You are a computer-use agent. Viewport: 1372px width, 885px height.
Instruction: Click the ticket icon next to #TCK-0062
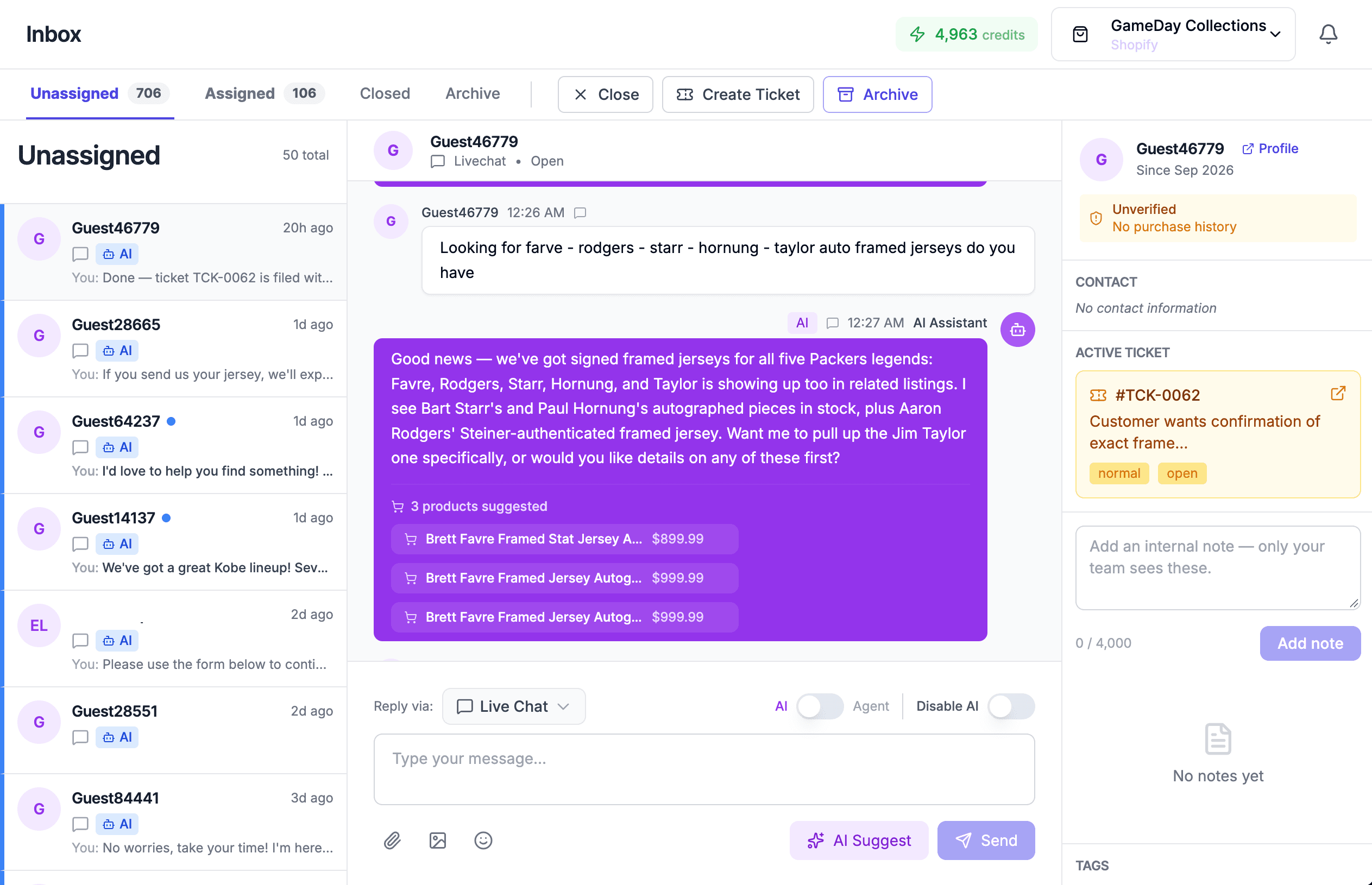tap(1098, 395)
